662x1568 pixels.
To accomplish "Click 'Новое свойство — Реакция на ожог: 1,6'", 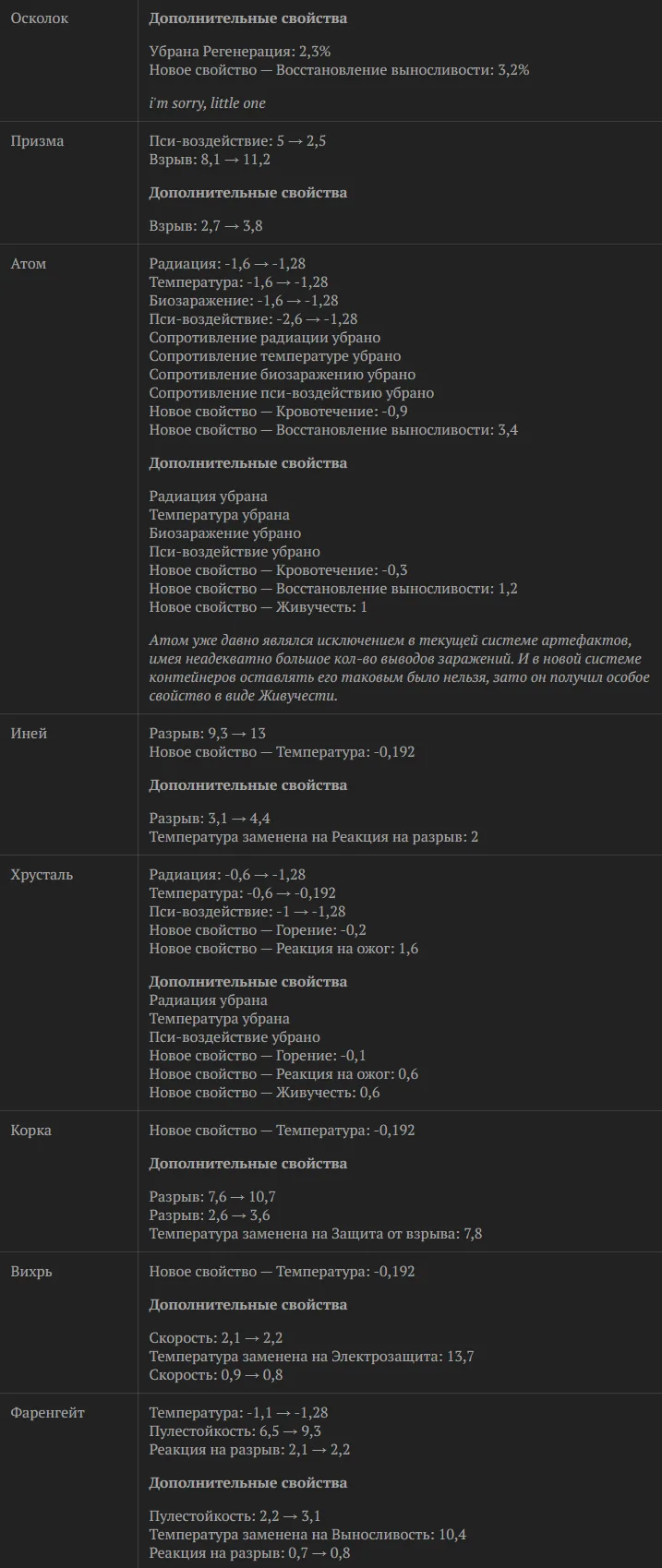I will tap(283, 949).
